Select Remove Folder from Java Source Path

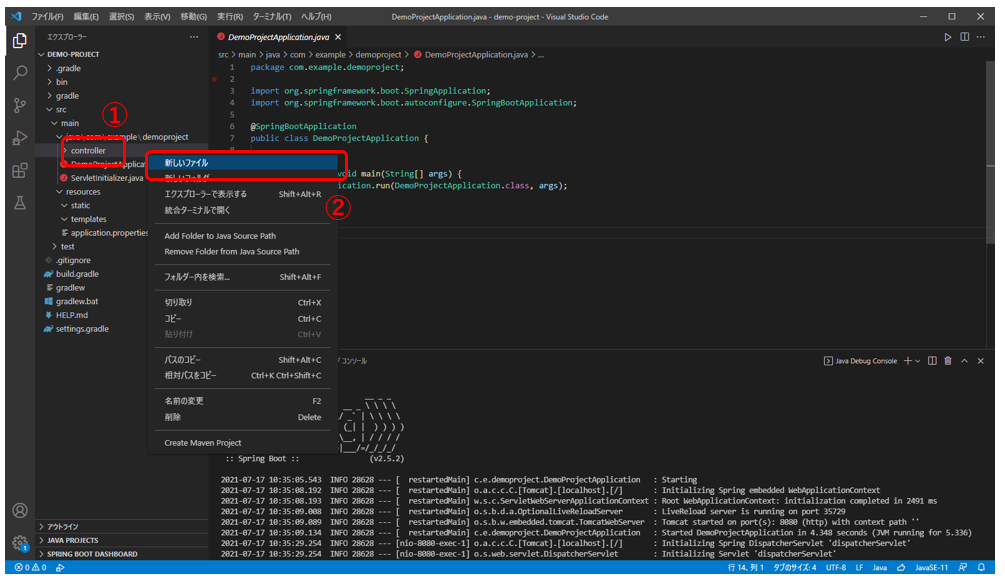pos(242,252)
